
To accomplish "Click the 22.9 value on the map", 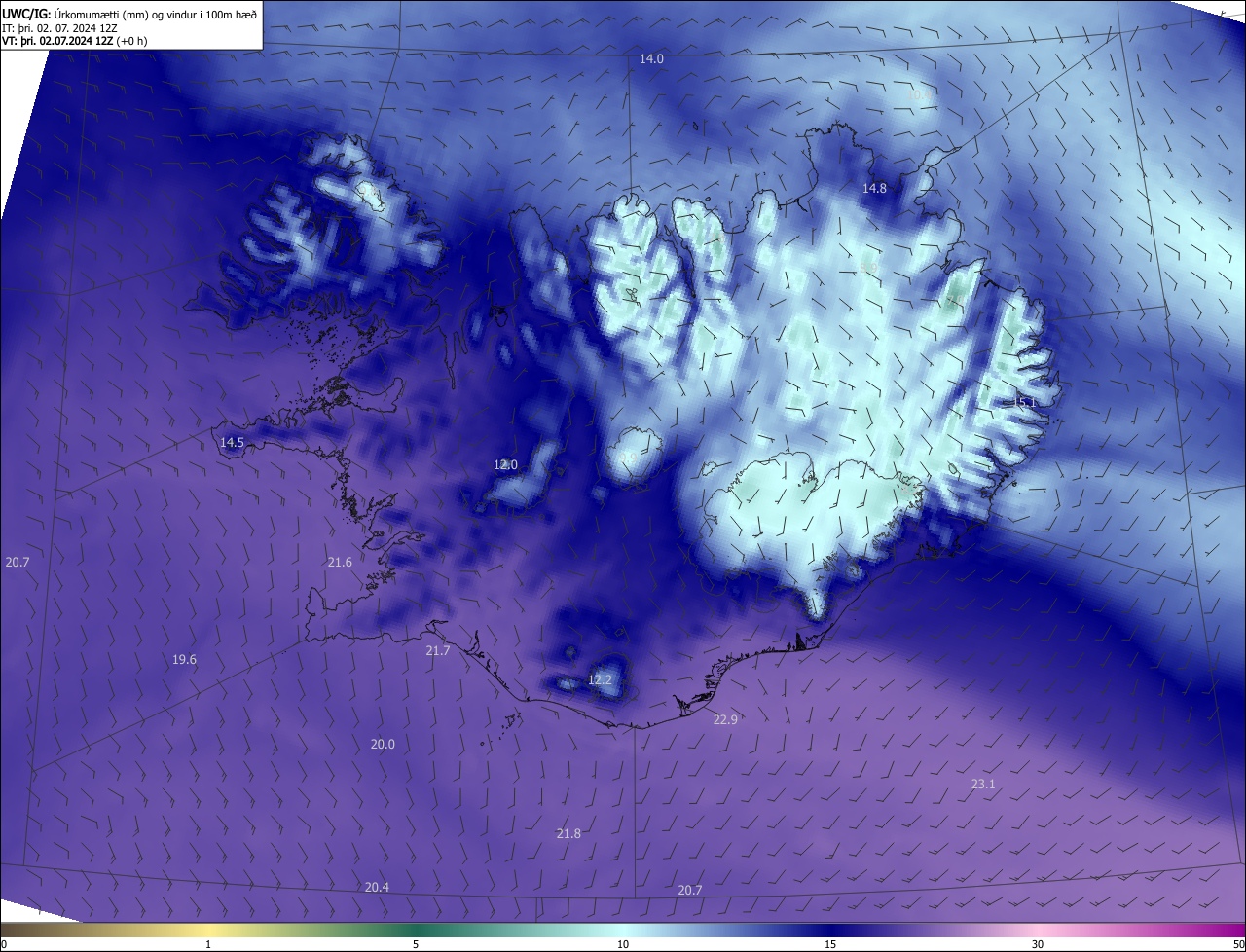I will click(x=725, y=720).
